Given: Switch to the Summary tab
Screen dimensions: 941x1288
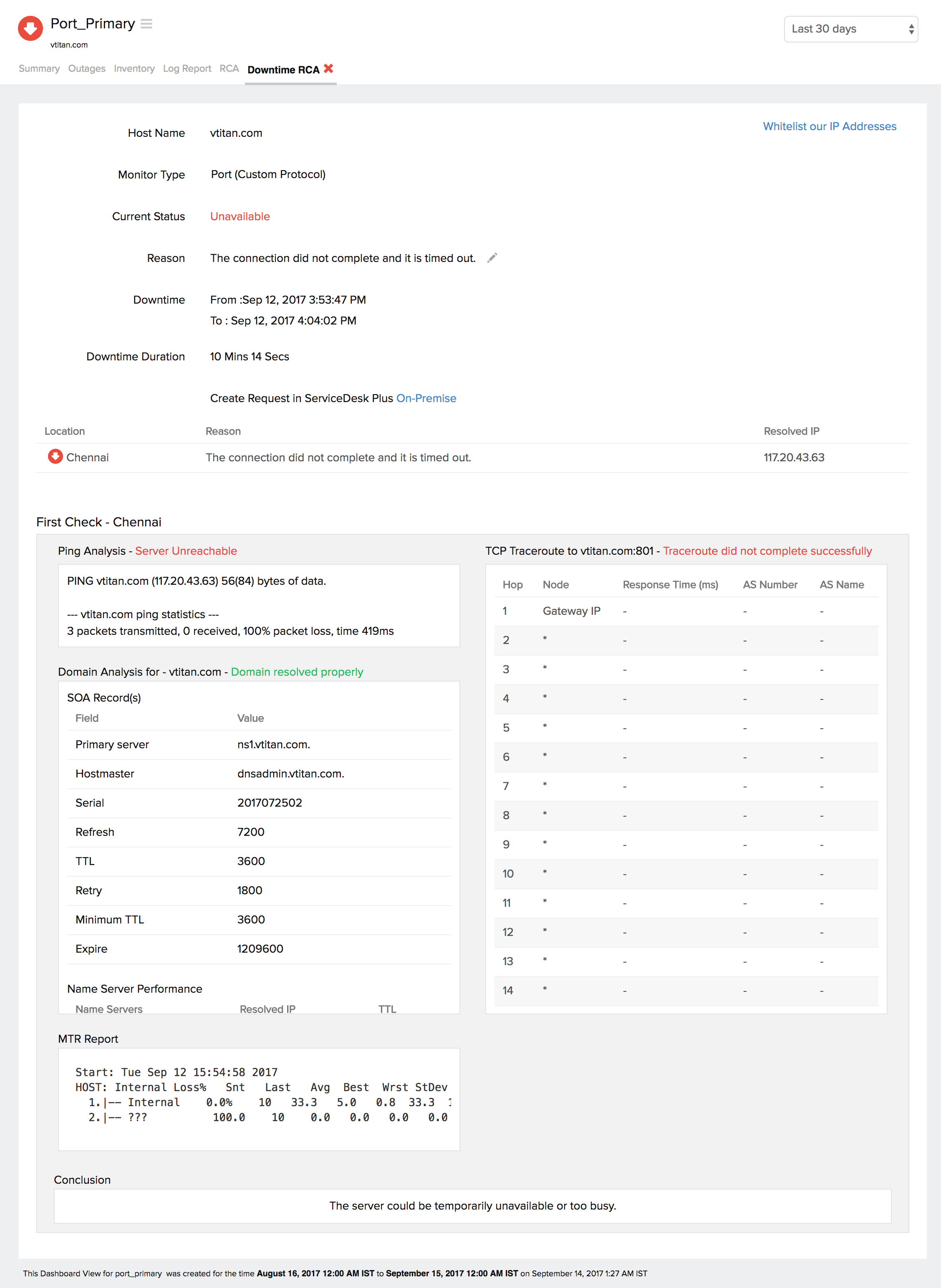Looking at the screenshot, I should click(x=39, y=69).
